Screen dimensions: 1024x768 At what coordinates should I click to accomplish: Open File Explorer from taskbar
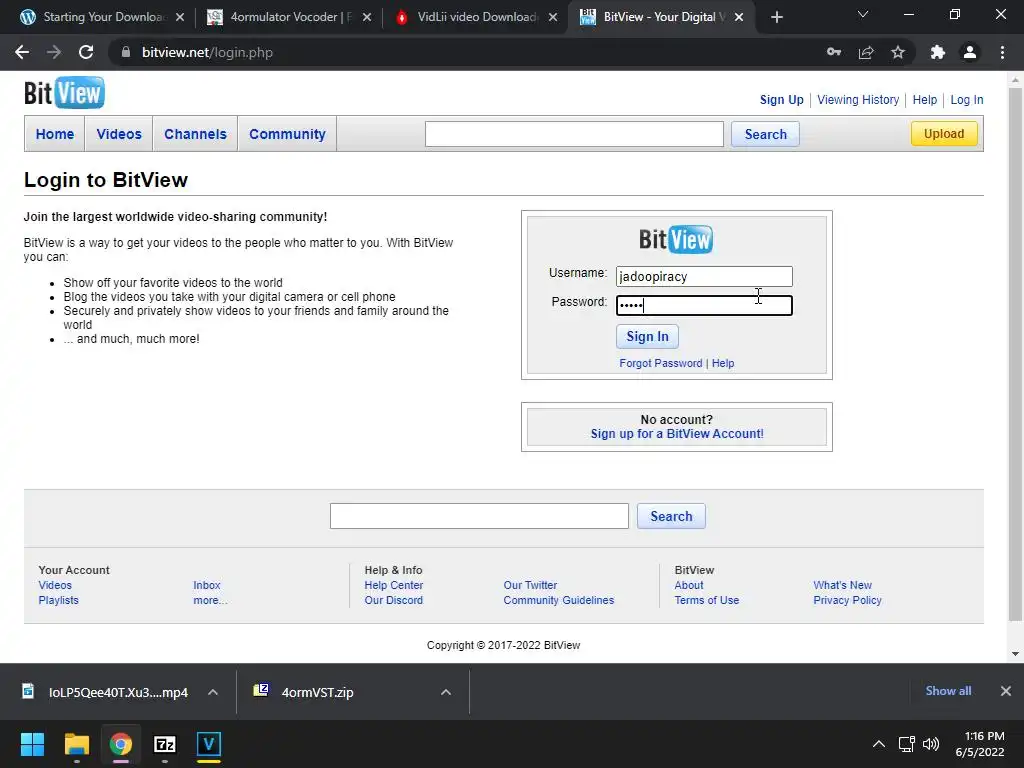click(76, 744)
